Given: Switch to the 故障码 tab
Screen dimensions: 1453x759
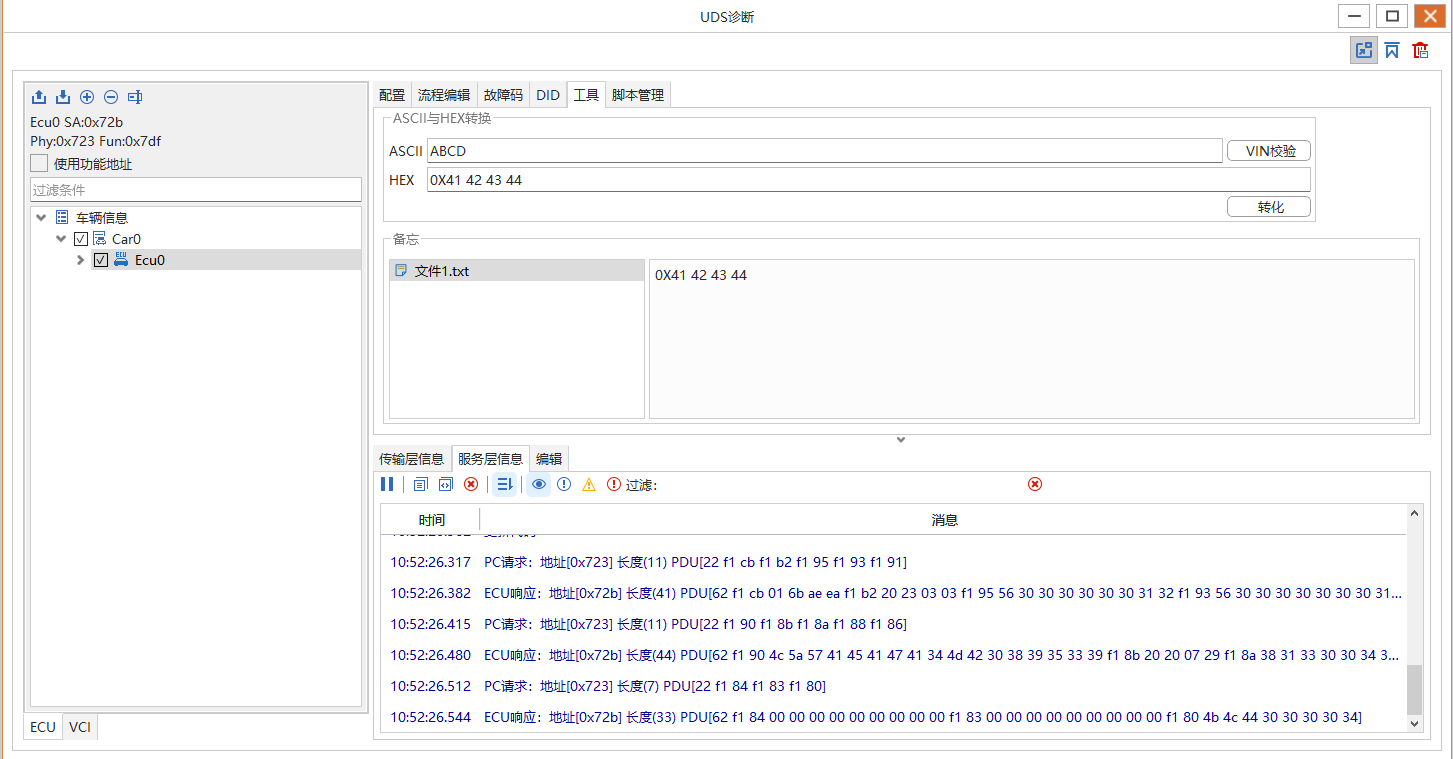Looking at the screenshot, I should 502,95.
